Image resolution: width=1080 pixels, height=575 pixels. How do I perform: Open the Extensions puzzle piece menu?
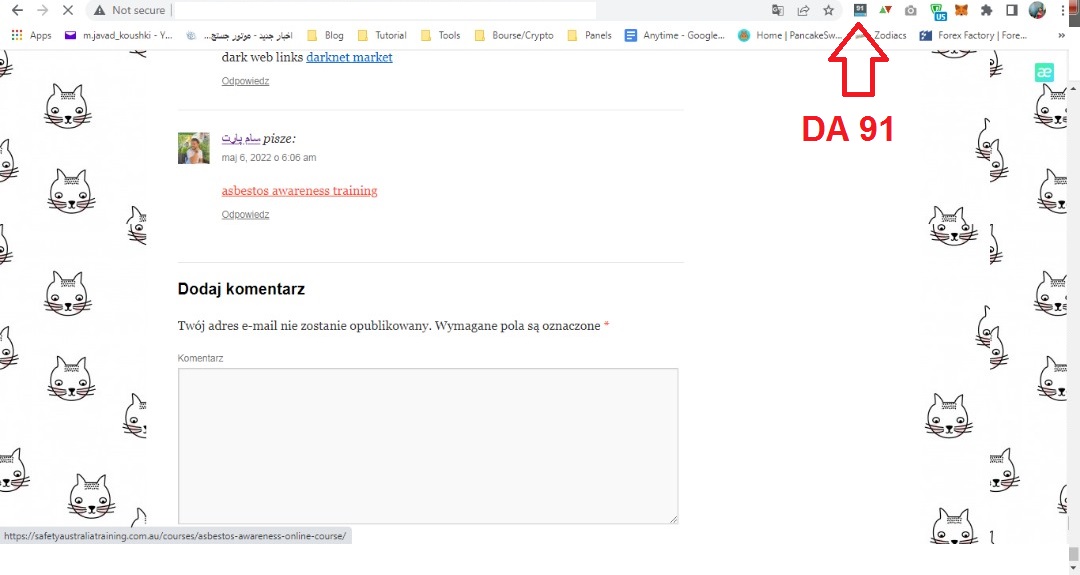point(987,10)
